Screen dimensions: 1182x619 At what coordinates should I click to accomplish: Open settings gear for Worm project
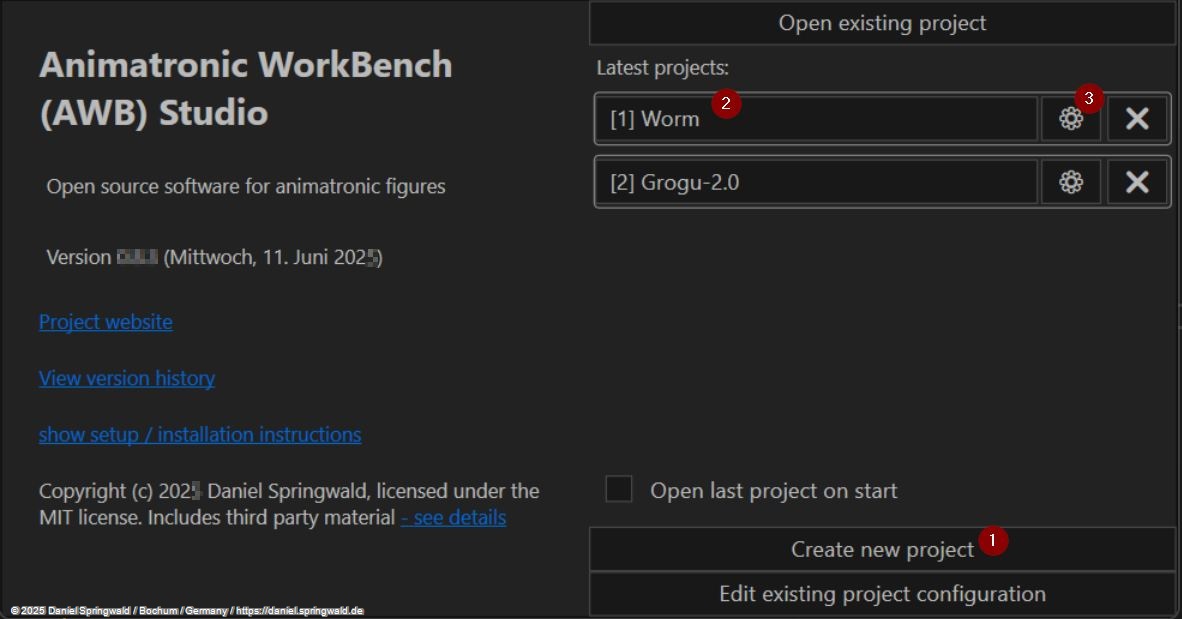(1070, 119)
